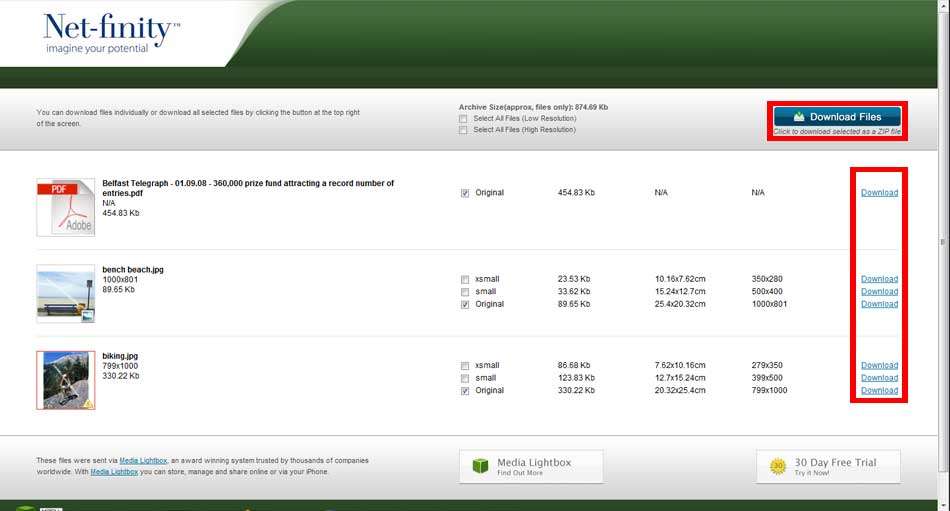The height and width of the screenshot is (511, 950).
Task: Download the Belfast Telegraph PDF
Action: point(879,193)
